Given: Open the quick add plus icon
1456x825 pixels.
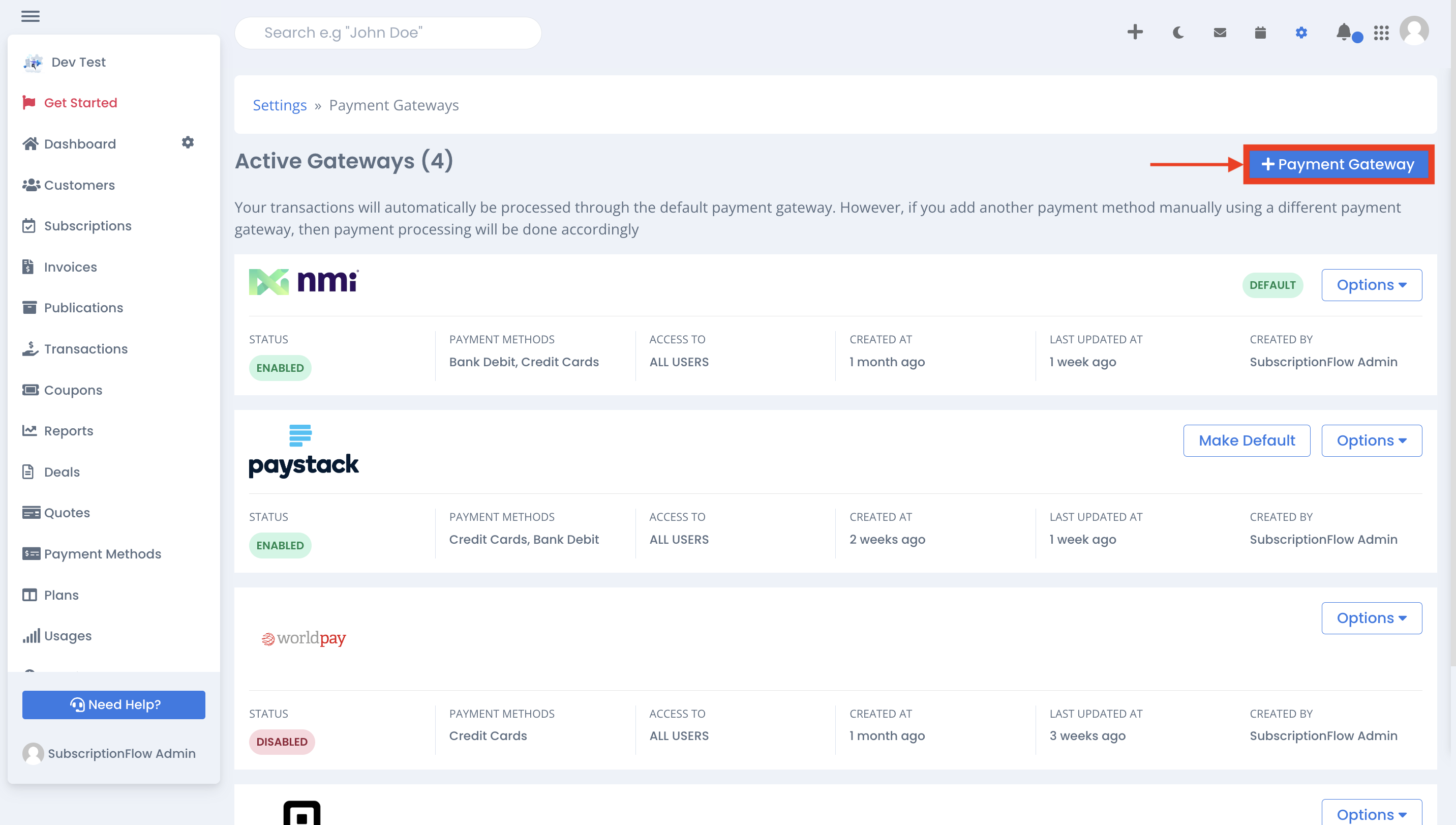Looking at the screenshot, I should (x=1135, y=32).
